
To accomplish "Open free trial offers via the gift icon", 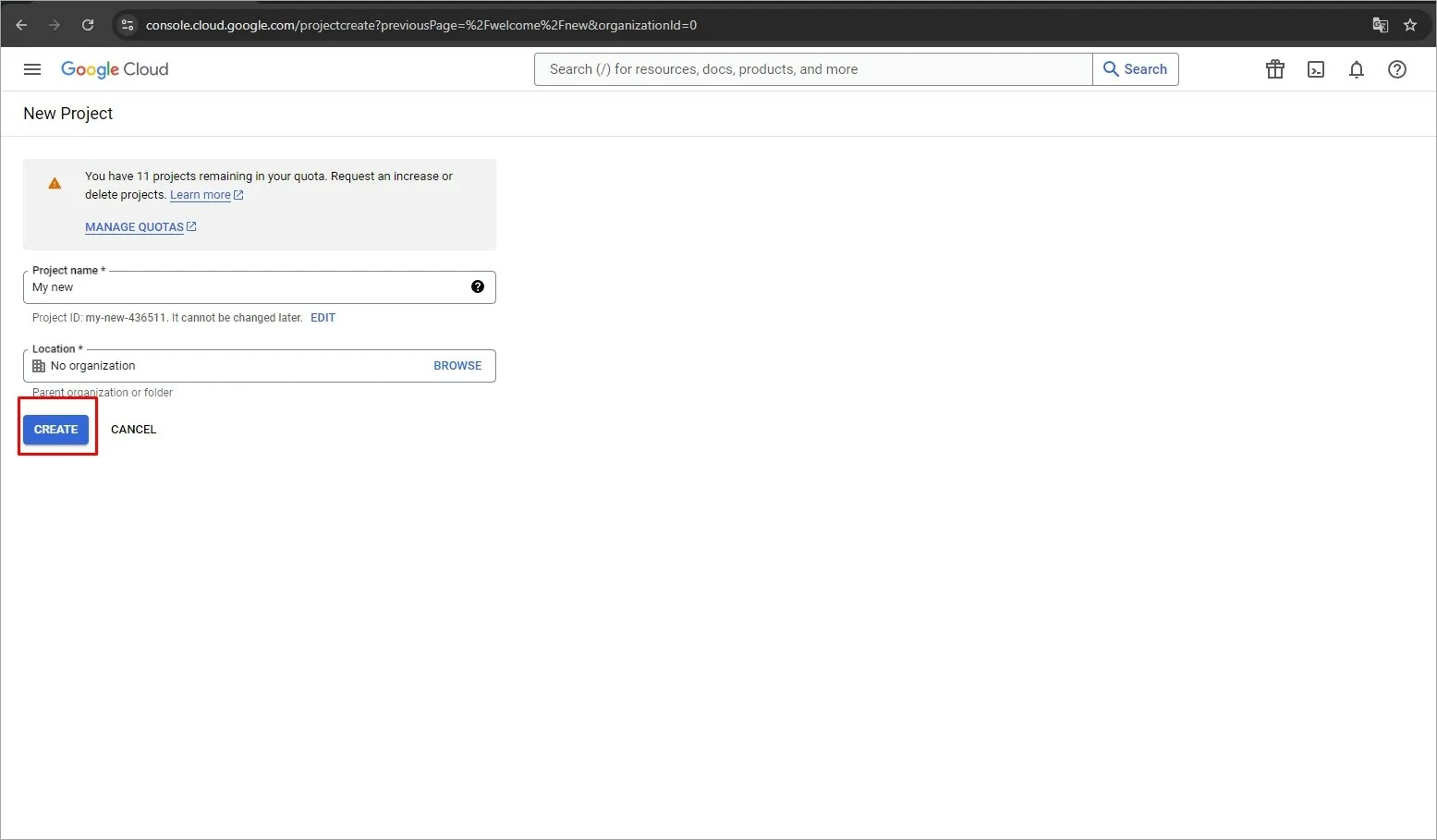I will point(1274,69).
